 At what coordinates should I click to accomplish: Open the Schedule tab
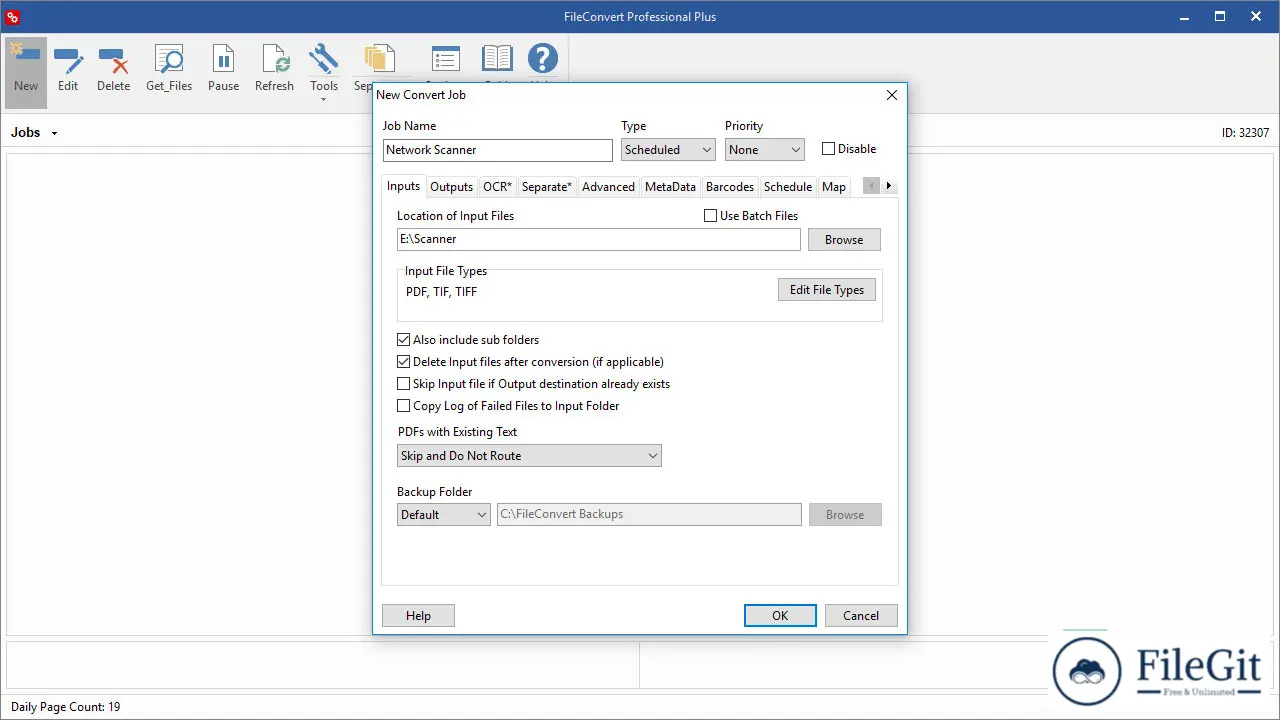[x=788, y=187]
